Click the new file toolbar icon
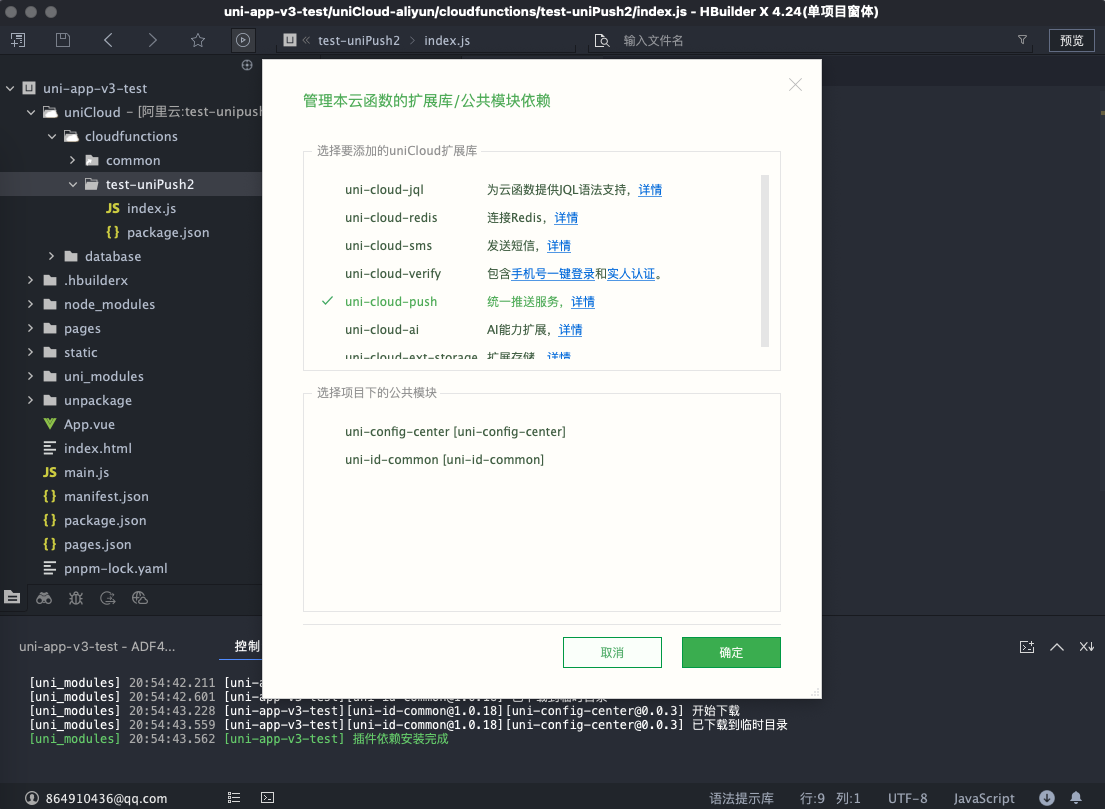The image size is (1105, 809). tap(18, 40)
